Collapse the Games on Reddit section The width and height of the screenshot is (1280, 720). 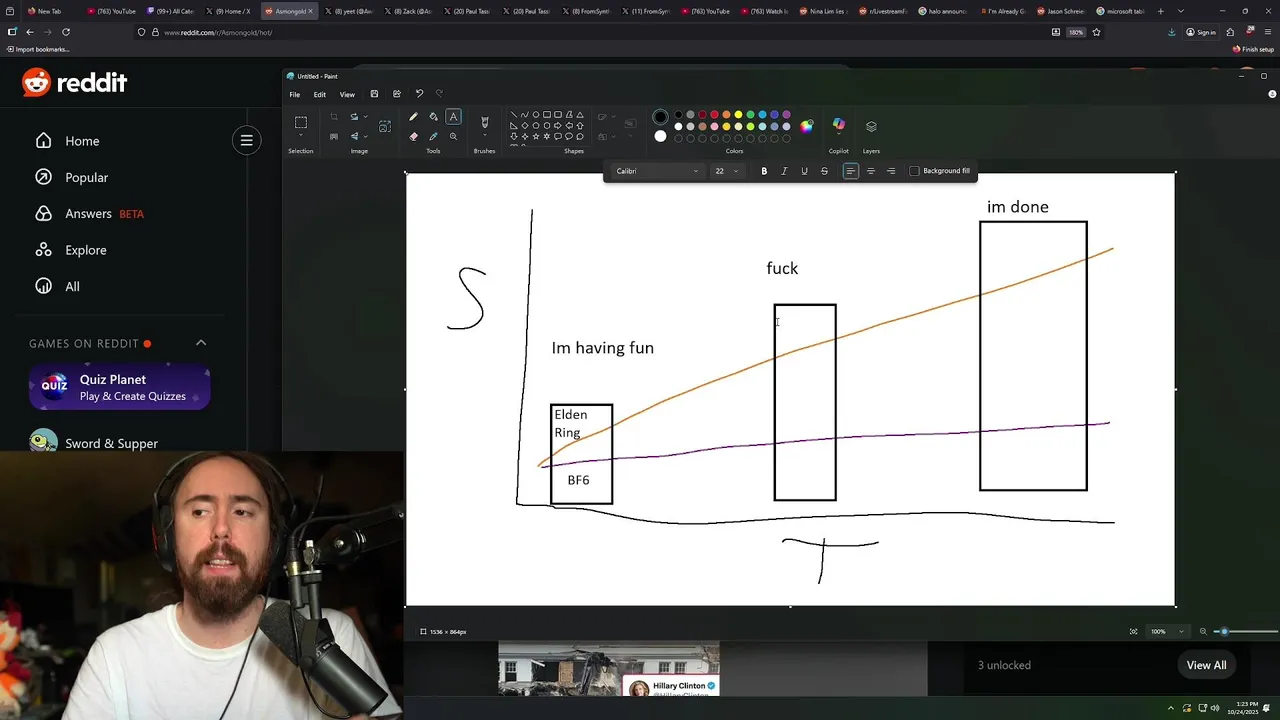(201, 343)
